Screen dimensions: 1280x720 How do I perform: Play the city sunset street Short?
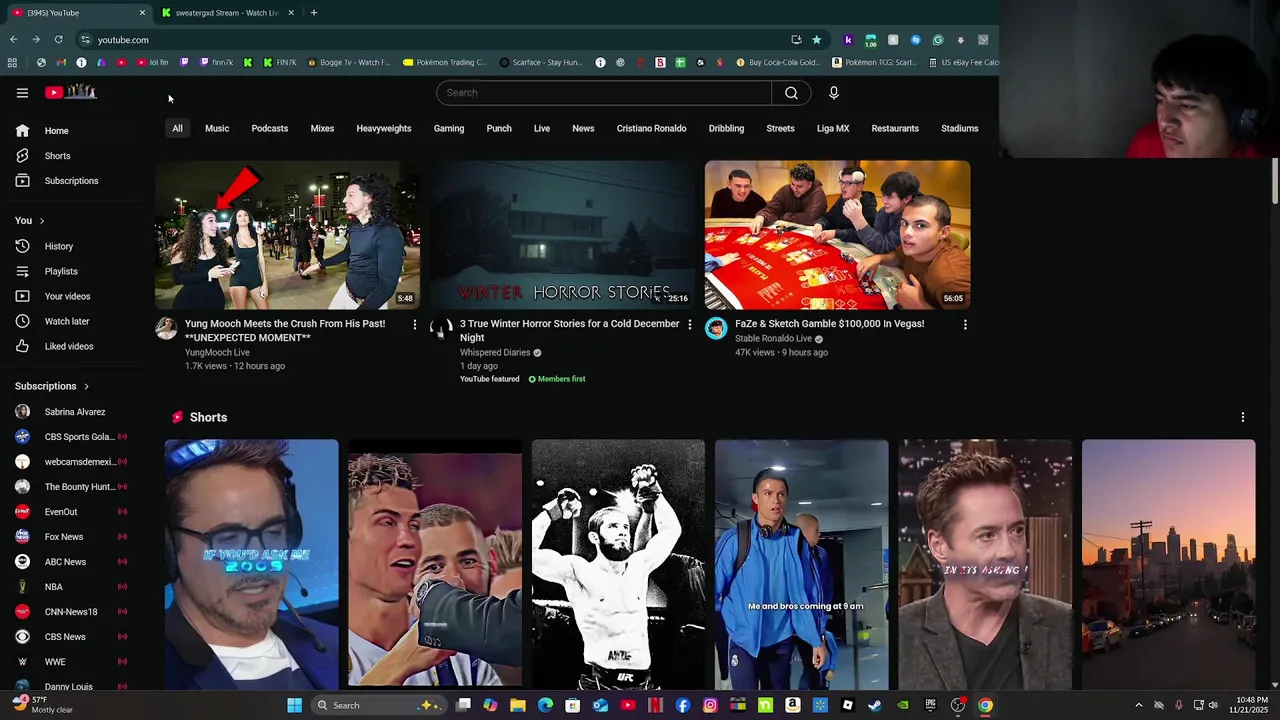(1168, 564)
